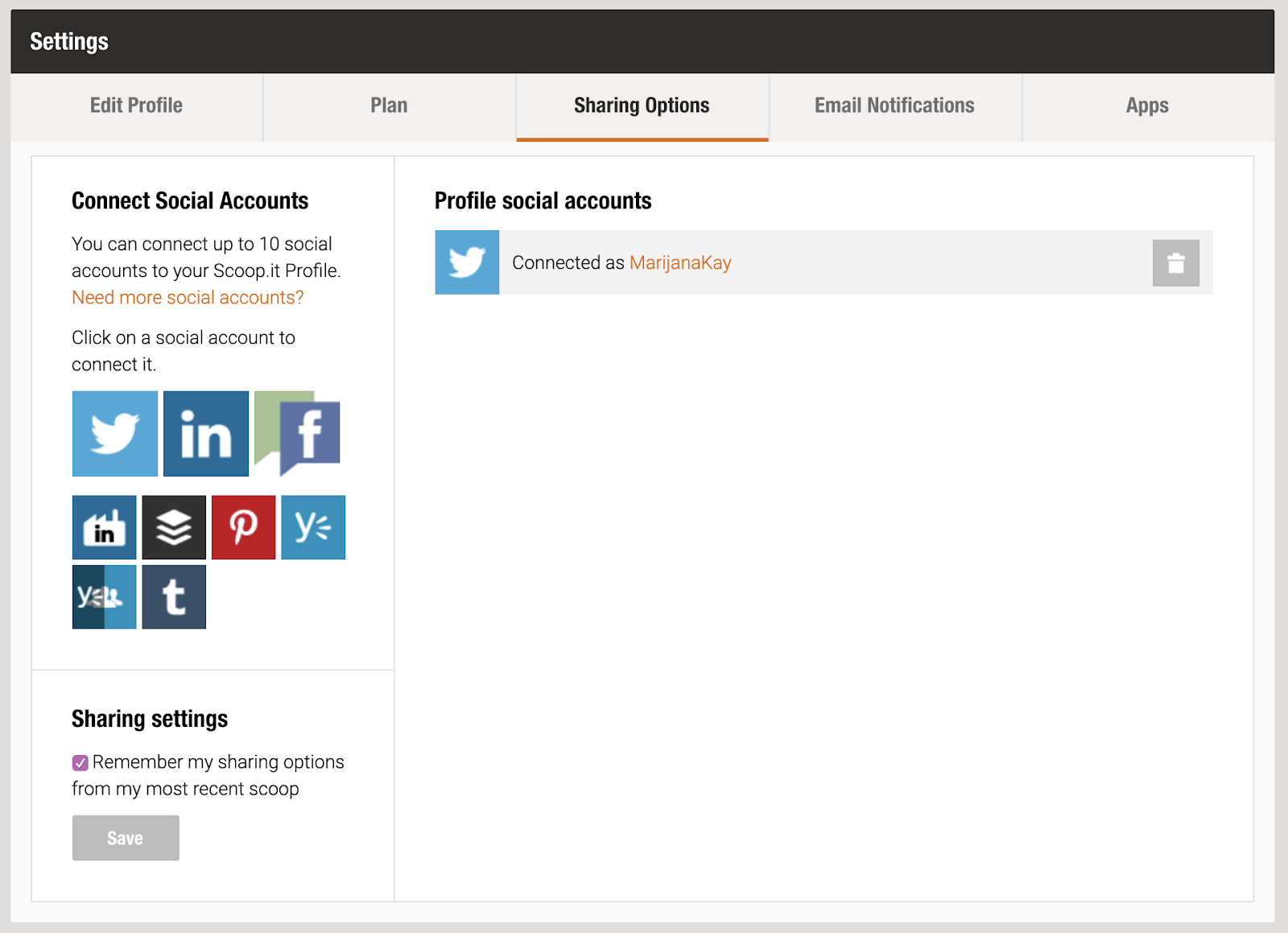Viewport: 1288px width, 933px height.
Task: Follow the Need more social accounts link
Action: tap(188, 298)
